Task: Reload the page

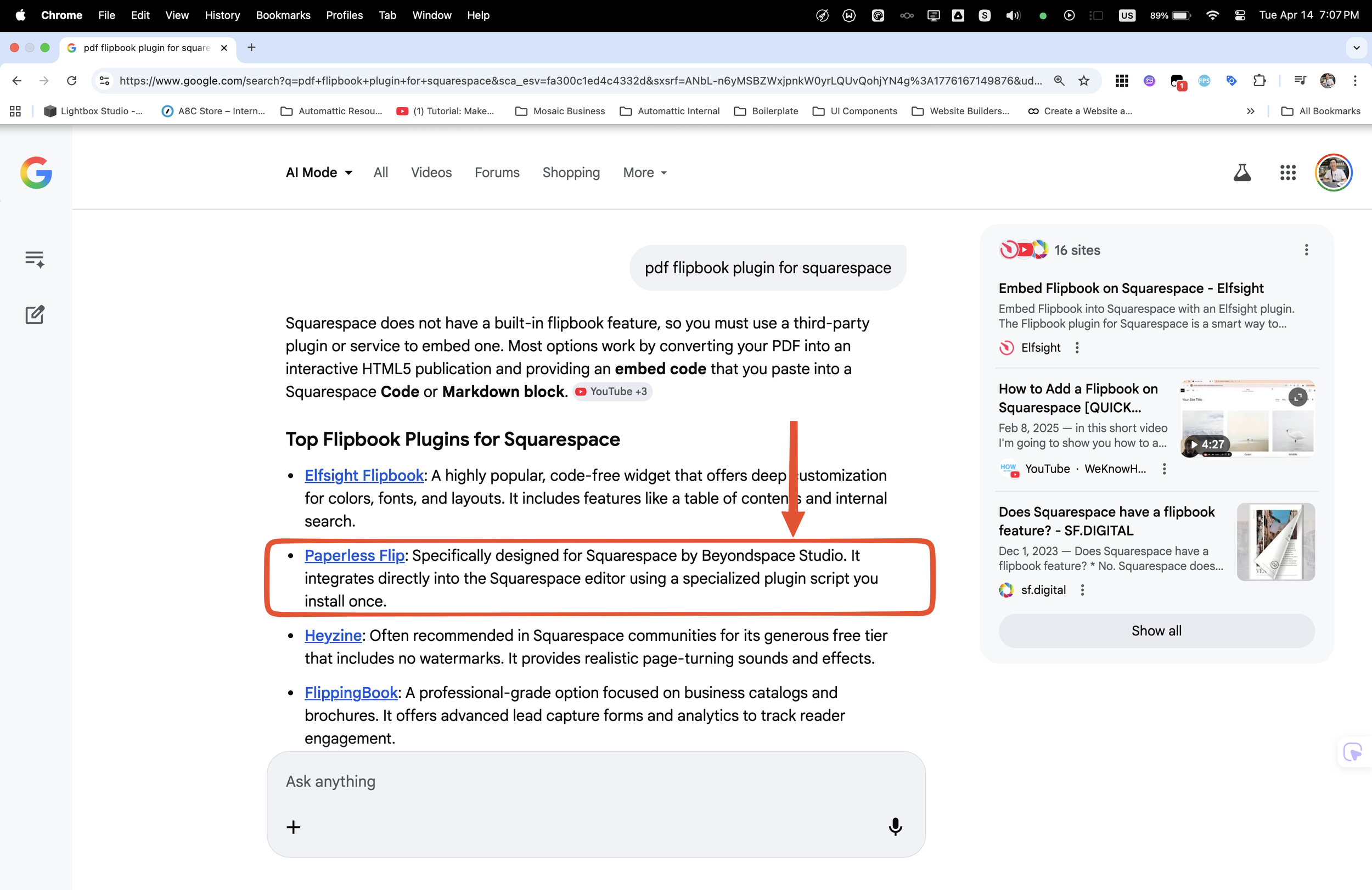Action: 71,81
